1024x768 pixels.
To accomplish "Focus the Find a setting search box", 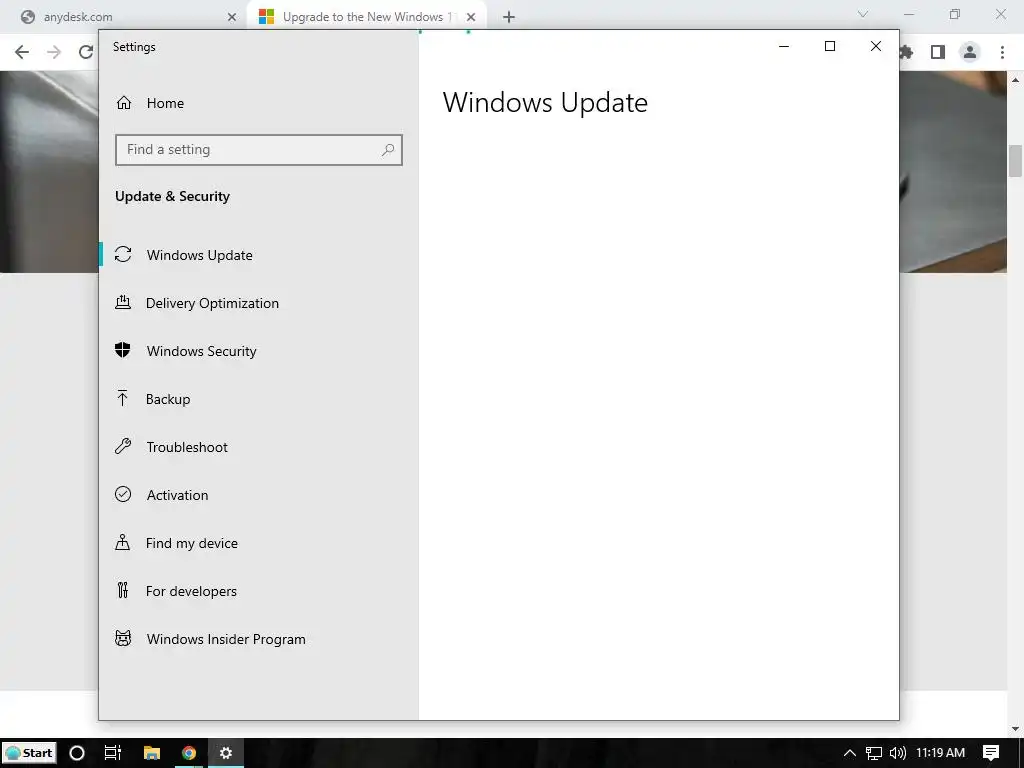I will pos(259,150).
